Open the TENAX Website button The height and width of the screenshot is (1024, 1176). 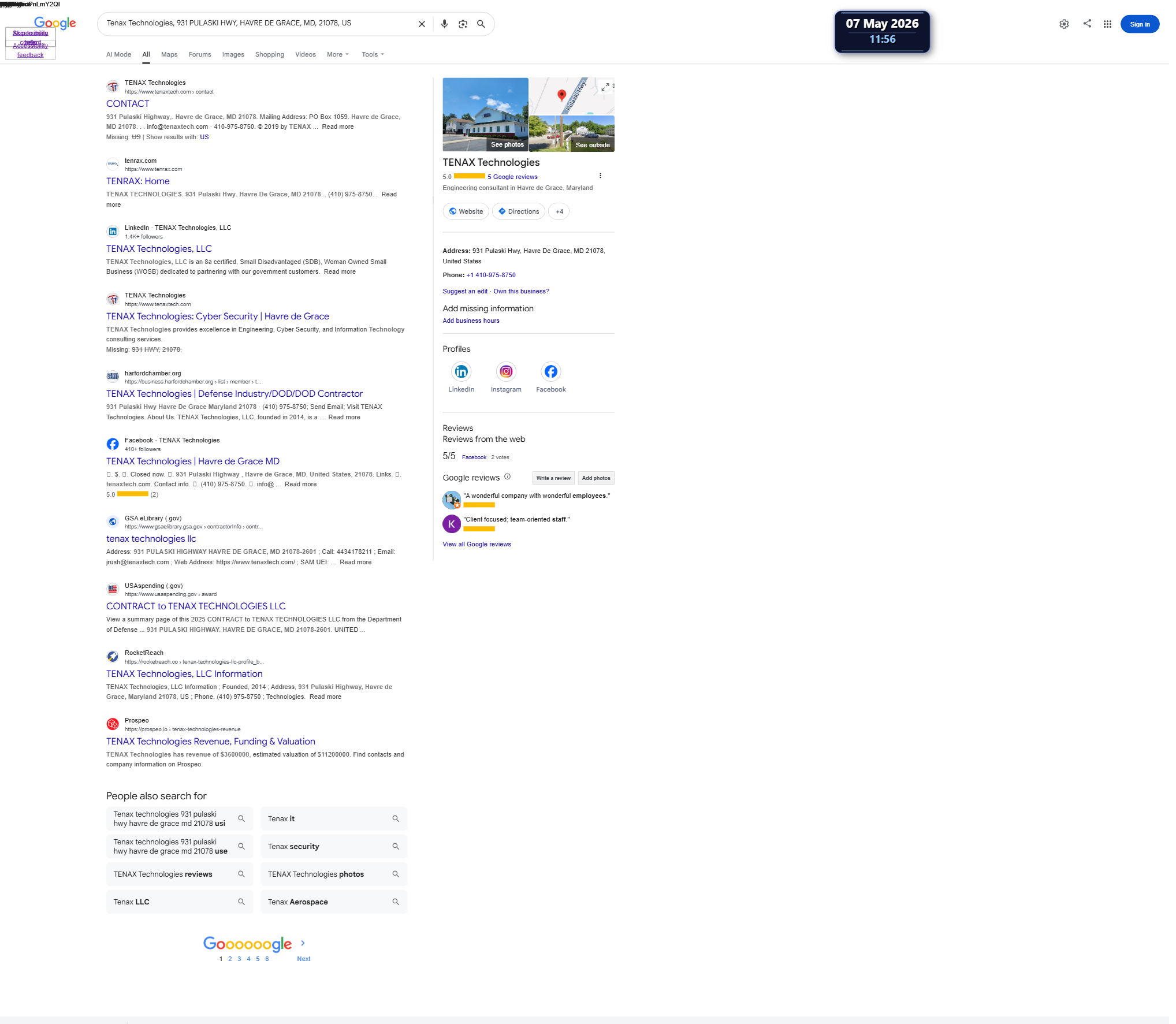pos(466,211)
